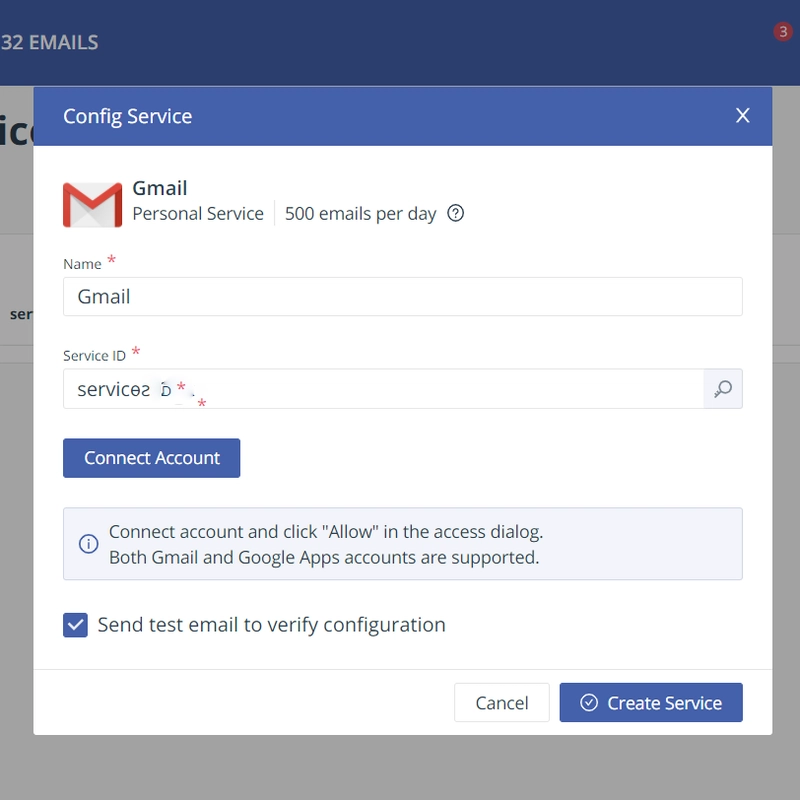
Task: Click the info icon in the notice box
Action: [x=88, y=544]
